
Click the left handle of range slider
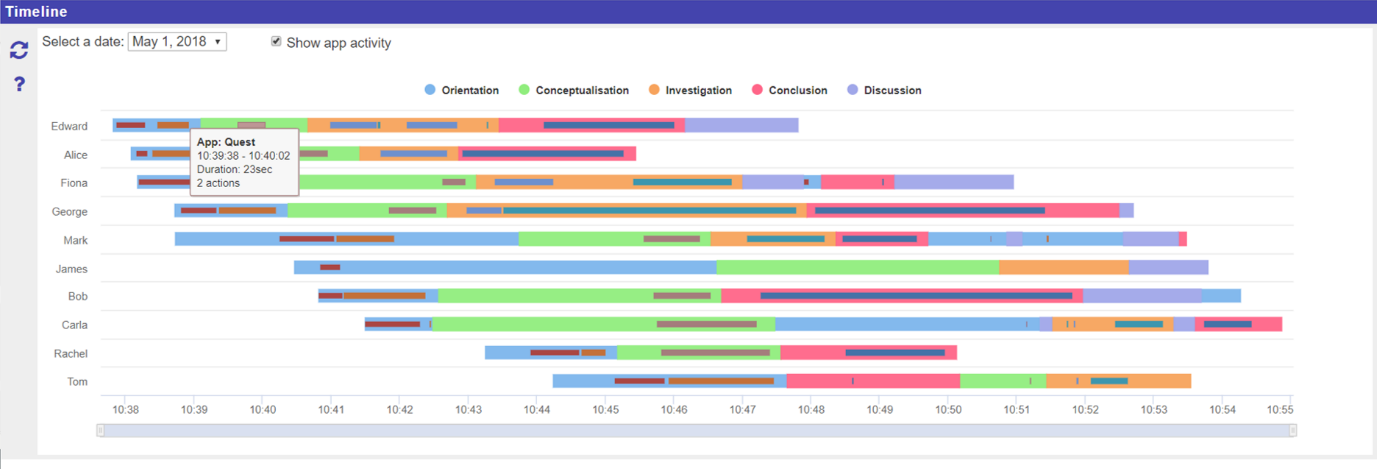coord(100,430)
